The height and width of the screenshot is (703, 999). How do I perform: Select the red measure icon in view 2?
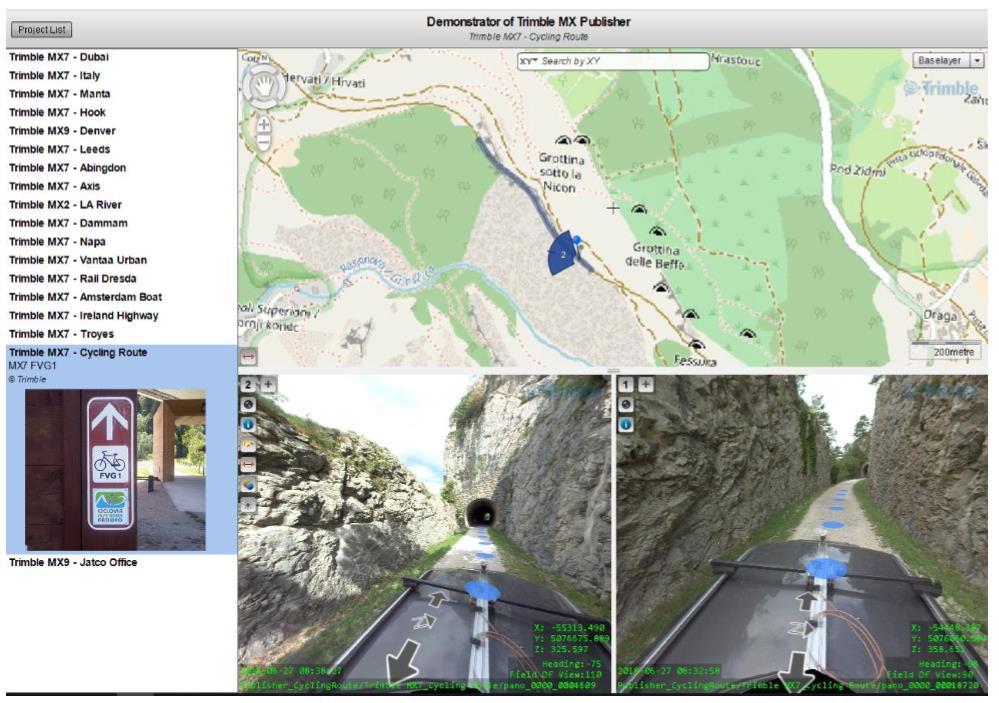248,465
